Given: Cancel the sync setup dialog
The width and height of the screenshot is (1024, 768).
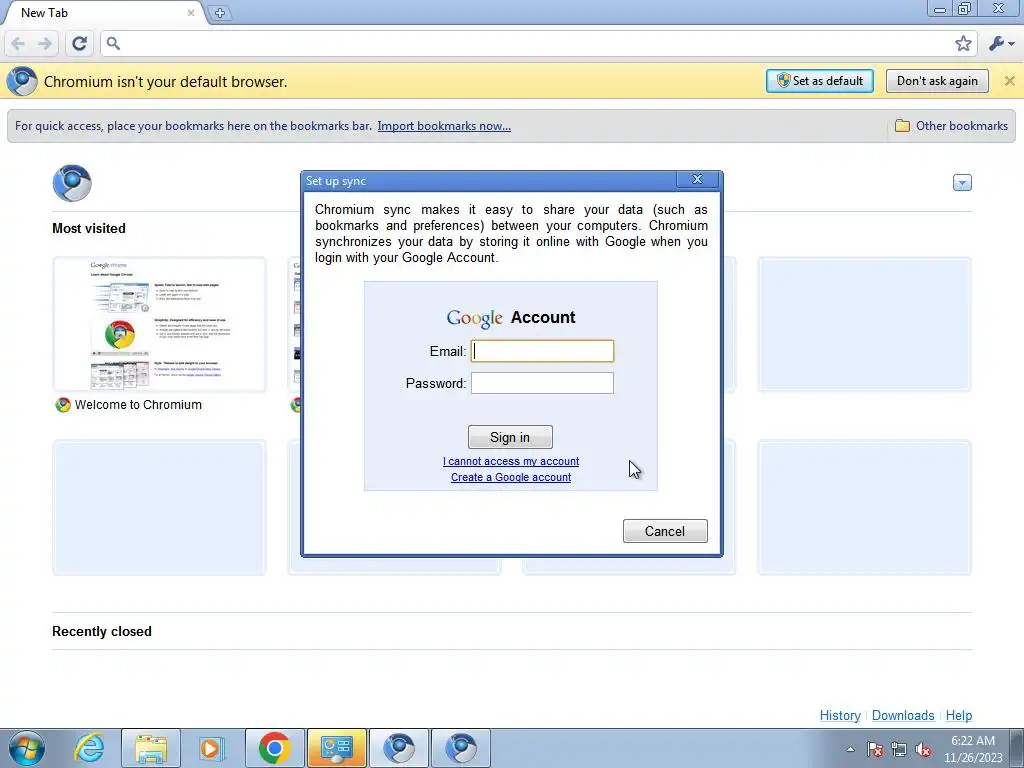Looking at the screenshot, I should click(x=665, y=531).
